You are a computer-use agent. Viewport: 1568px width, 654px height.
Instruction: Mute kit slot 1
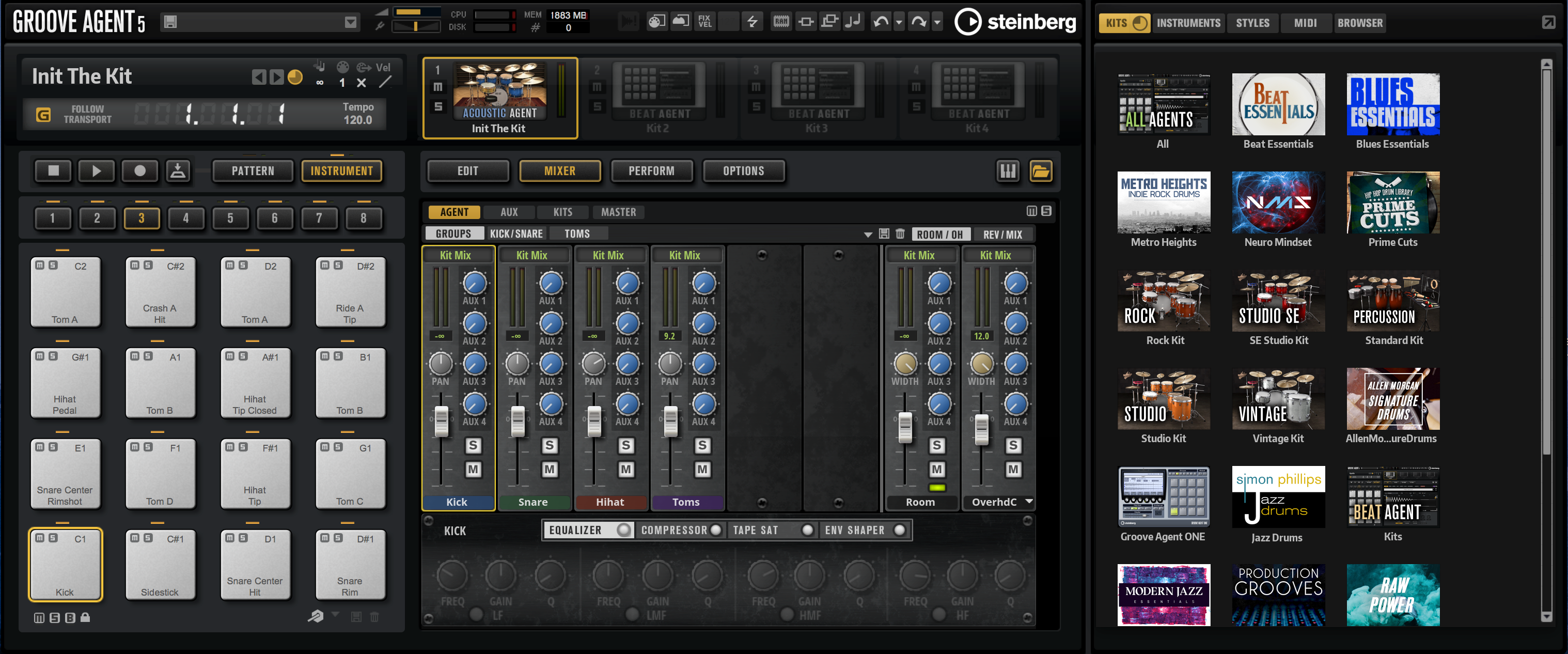pyautogui.click(x=437, y=87)
